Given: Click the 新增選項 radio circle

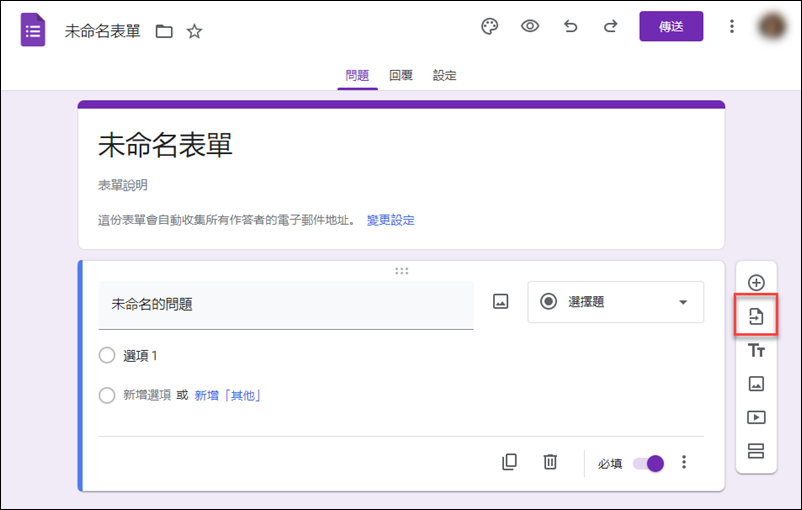Looking at the screenshot, I should pos(107,395).
